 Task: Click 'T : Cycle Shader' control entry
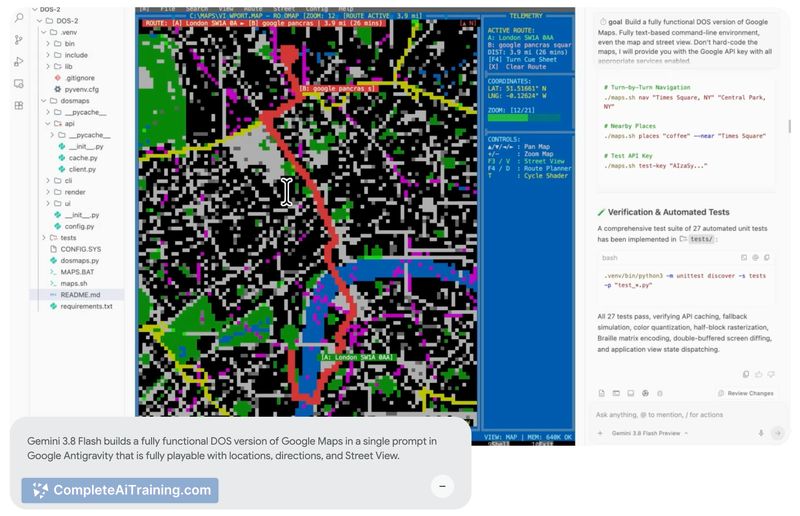[x=528, y=176]
